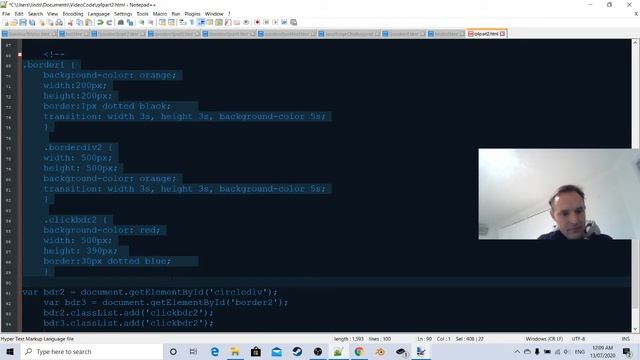Click the Redo arrow icon
This screenshot has height=360, width=640.
pyautogui.click(x=109, y=22)
